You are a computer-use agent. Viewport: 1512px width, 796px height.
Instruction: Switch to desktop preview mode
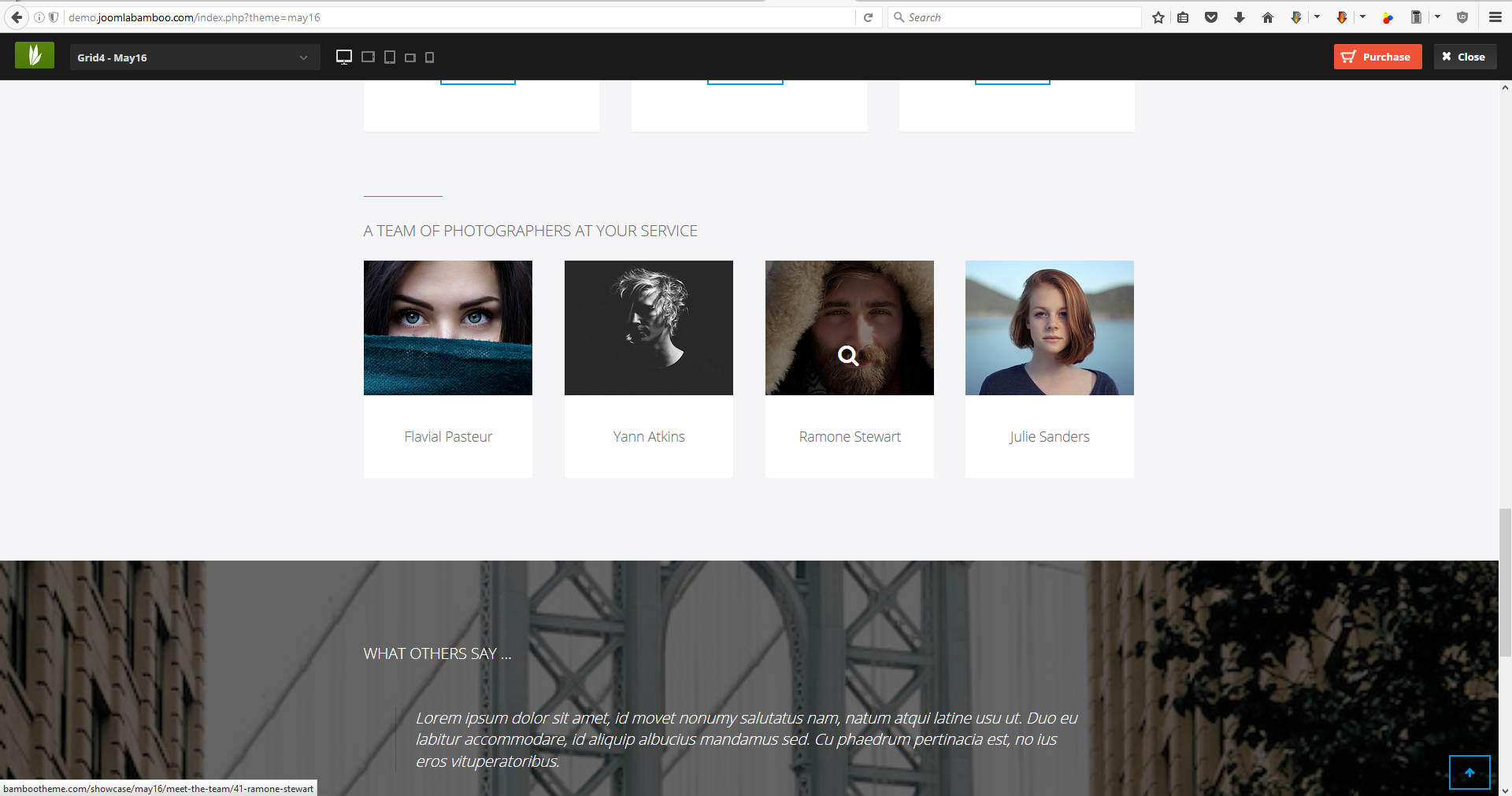[x=344, y=57]
